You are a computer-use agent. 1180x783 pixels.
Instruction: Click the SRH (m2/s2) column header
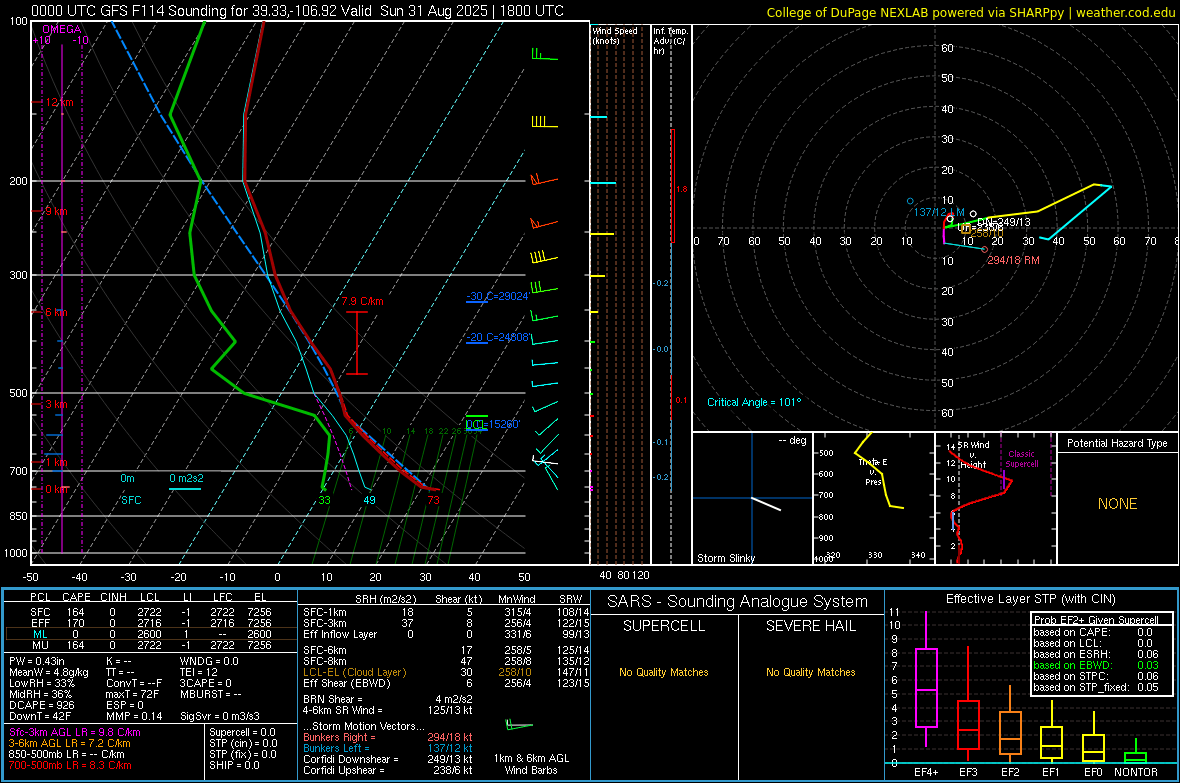385,599
